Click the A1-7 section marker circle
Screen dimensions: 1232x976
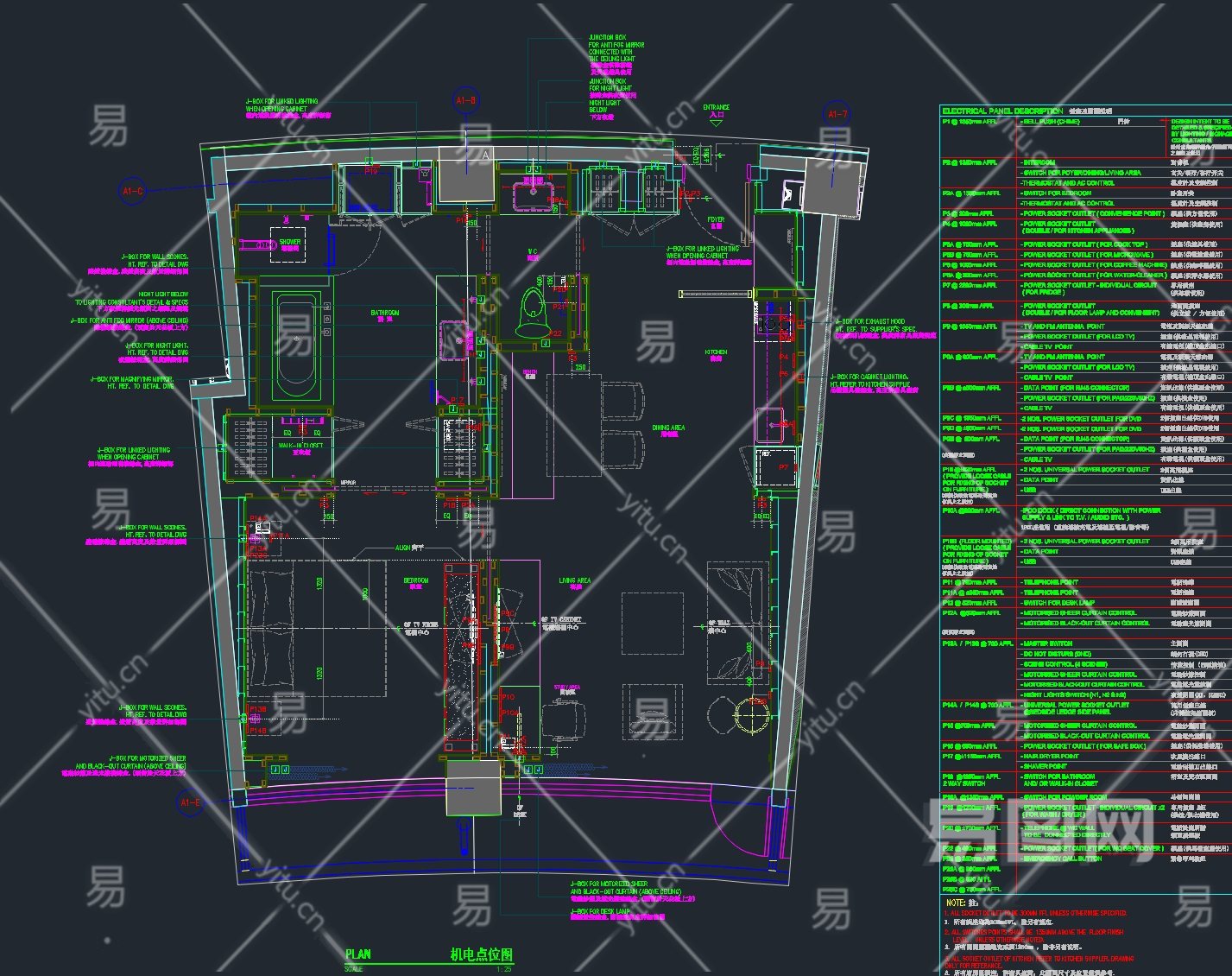pyautogui.click(x=837, y=114)
